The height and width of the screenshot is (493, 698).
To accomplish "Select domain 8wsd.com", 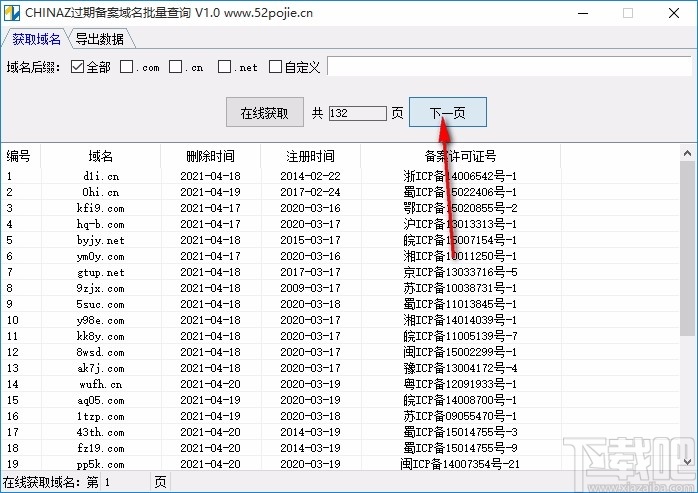I will [101, 353].
